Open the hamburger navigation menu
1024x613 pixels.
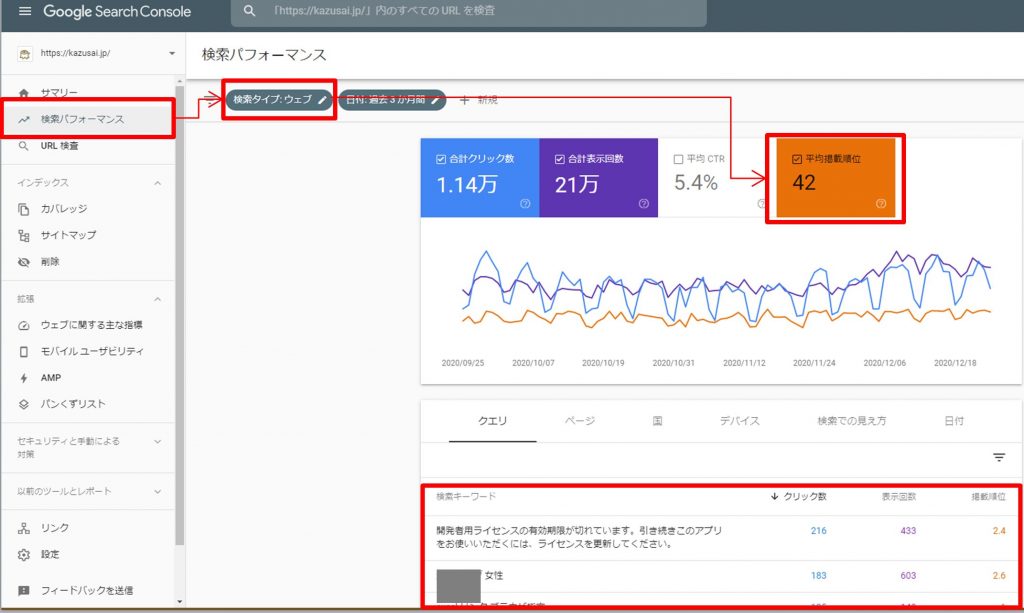tap(25, 12)
